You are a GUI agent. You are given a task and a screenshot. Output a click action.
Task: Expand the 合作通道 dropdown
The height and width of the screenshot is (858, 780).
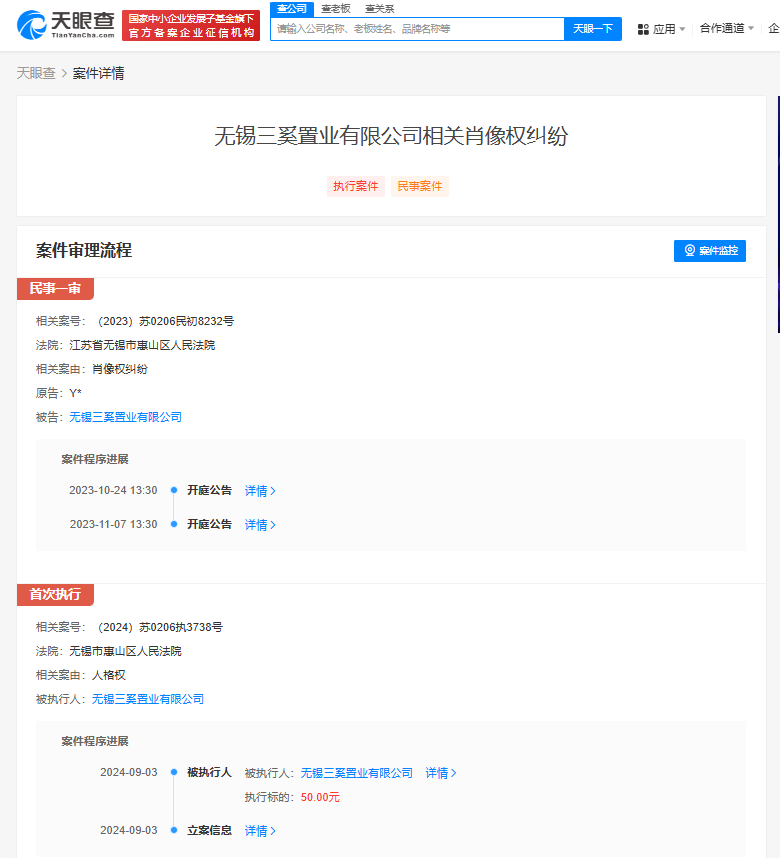727,28
